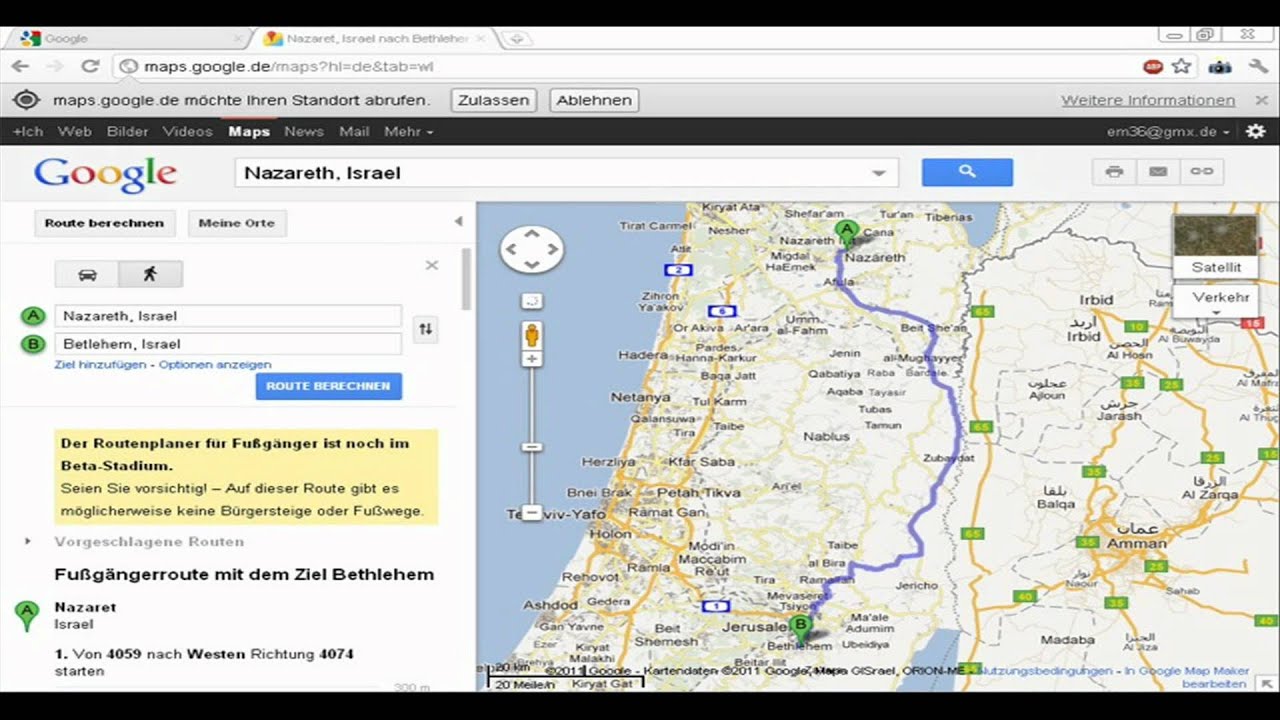Pan the map down with the arrow control

point(532,265)
